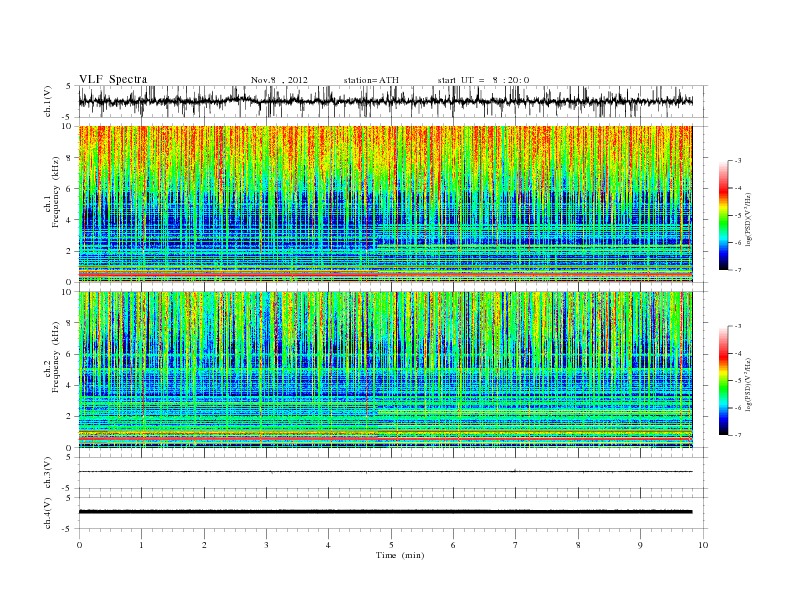
Task: Click the "Nov.8 , 2012" date label
Action: (279, 80)
